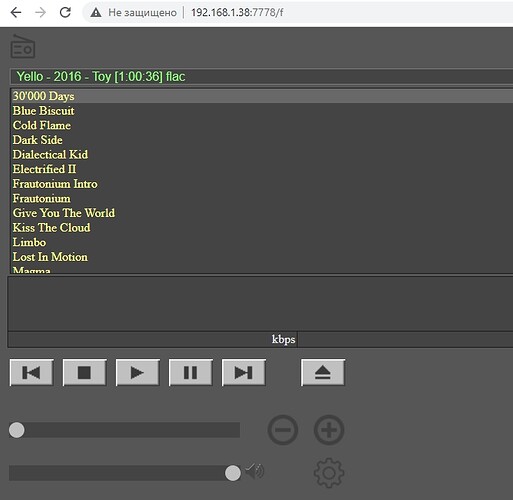Viewport: 513px width, 500px height.
Task: Pause the current track
Action: (190, 372)
